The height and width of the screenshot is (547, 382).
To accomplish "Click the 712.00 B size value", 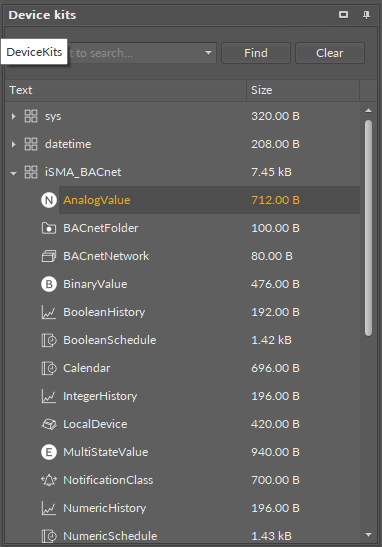I will tap(275, 200).
